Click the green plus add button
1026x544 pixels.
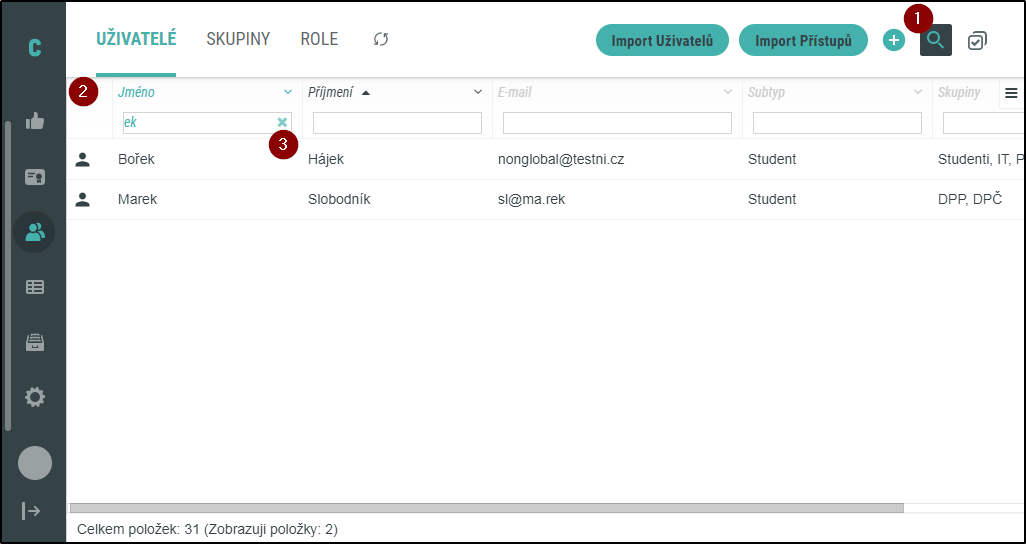coord(894,41)
